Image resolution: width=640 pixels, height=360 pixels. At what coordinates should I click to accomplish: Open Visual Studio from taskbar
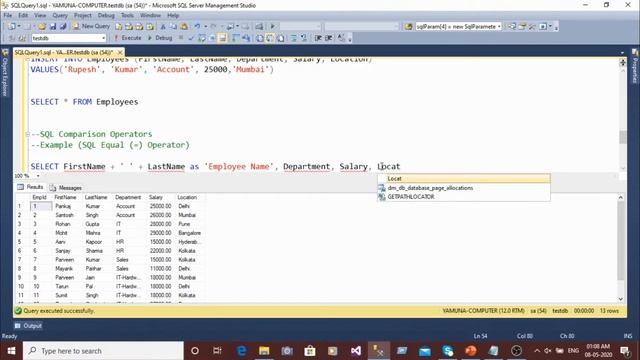tap(356, 351)
